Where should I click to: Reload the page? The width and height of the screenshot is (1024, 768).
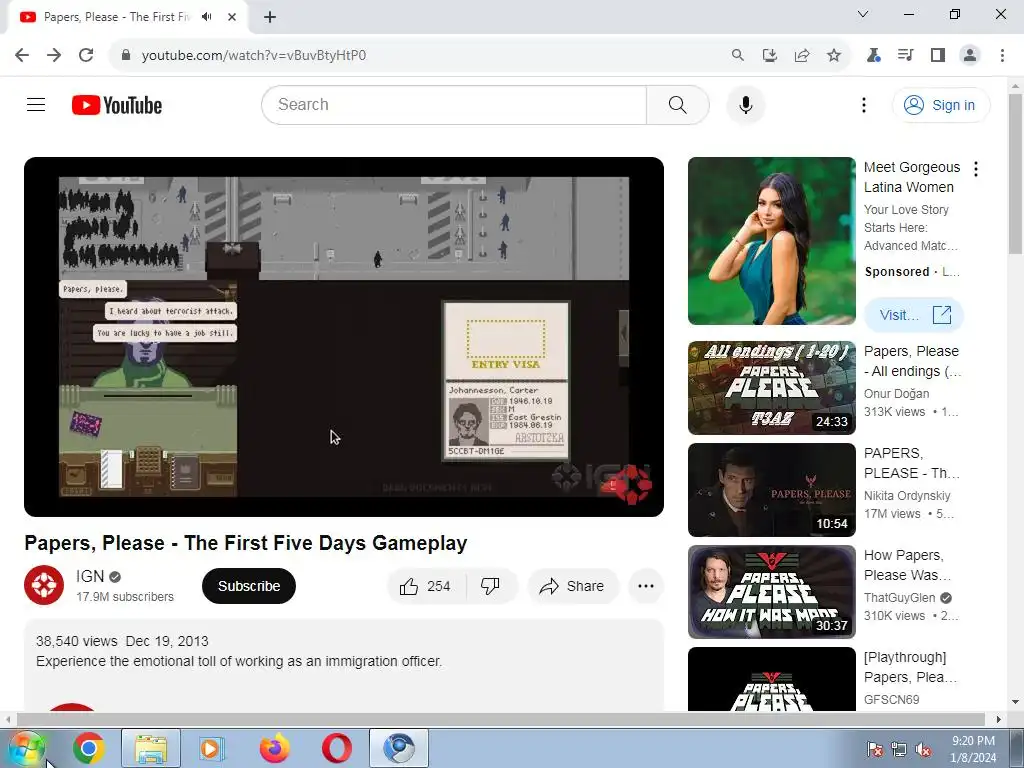point(86,55)
